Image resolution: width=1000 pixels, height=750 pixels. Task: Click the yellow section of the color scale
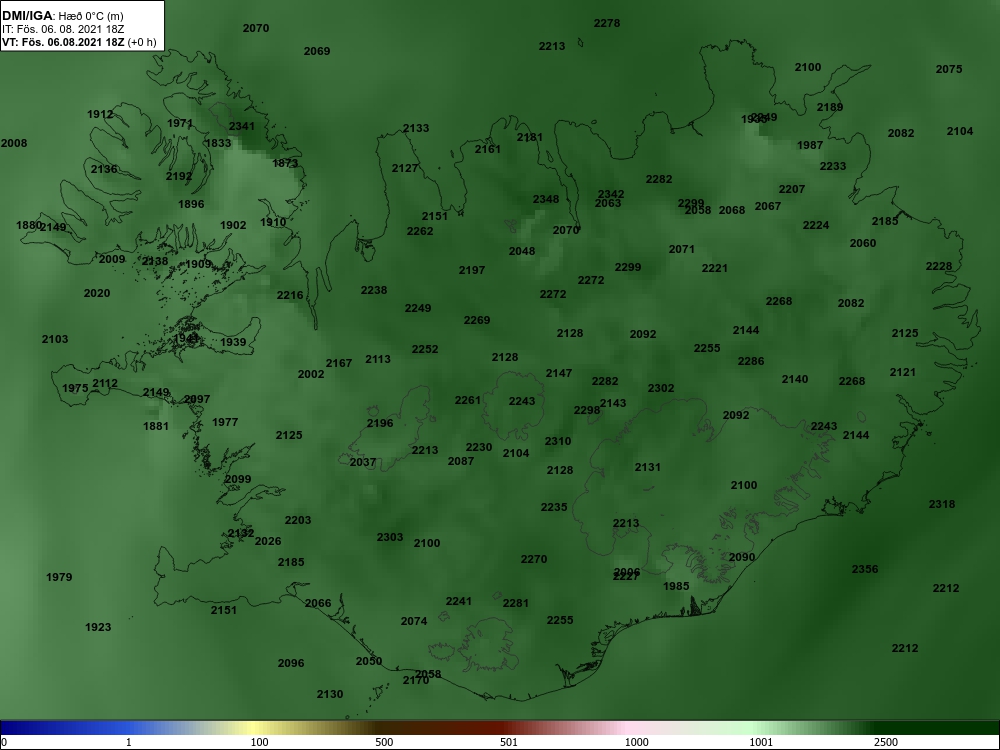click(x=255, y=728)
